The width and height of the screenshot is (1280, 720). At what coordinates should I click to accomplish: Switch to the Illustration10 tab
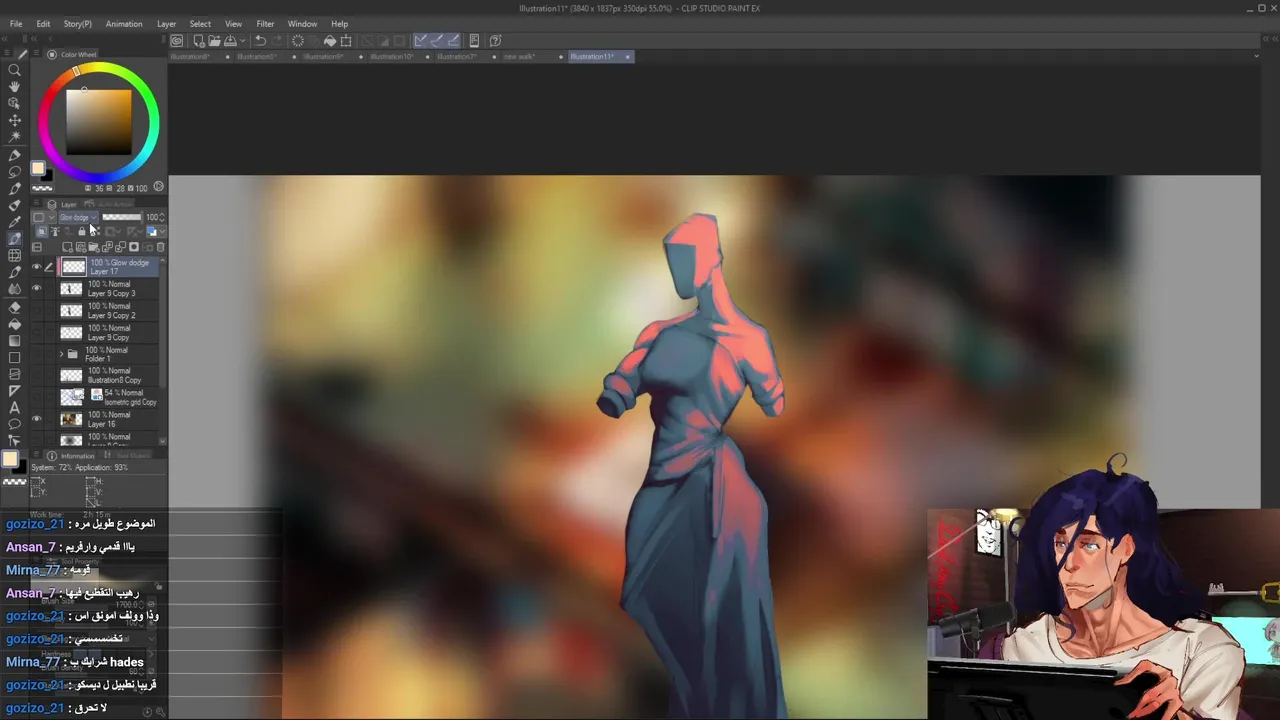391,57
